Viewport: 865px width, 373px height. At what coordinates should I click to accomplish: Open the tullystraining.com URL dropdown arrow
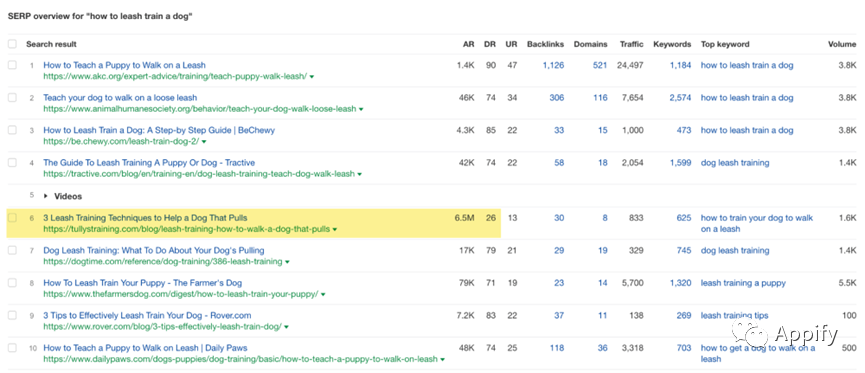pos(335,229)
